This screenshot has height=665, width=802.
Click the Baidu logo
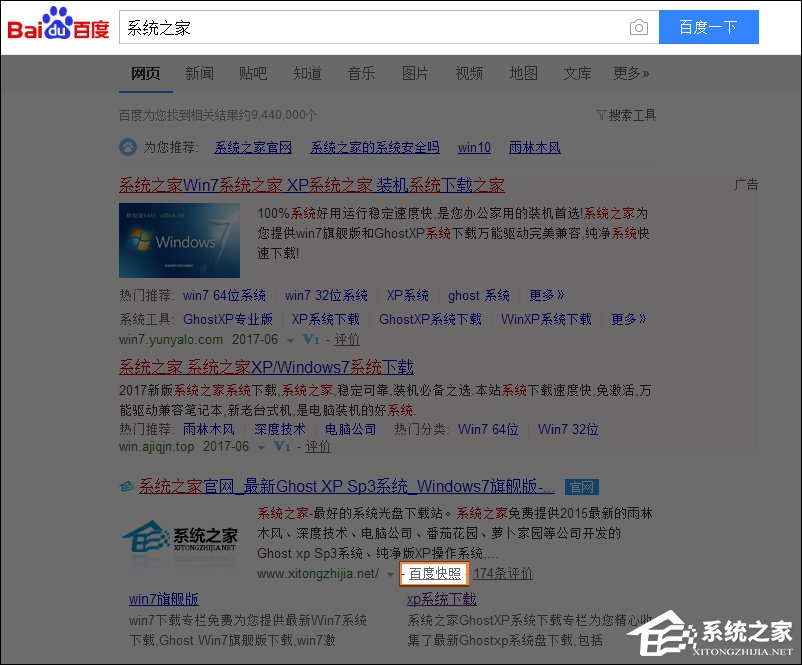point(56,25)
